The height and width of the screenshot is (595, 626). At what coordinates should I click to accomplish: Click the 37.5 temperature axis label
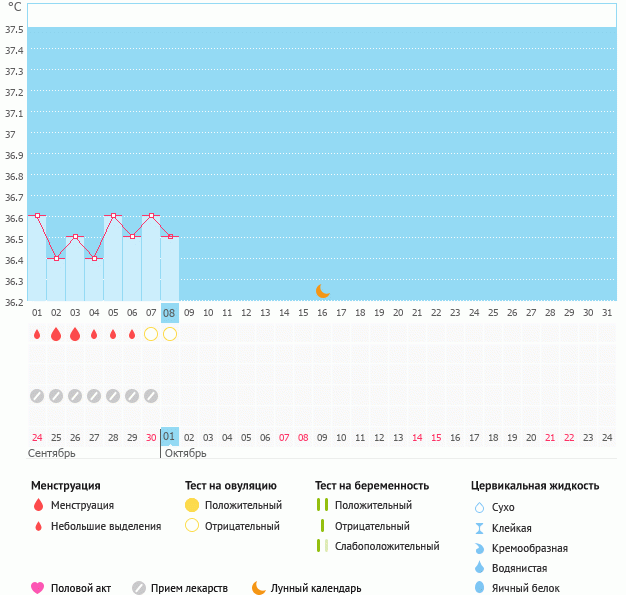click(x=14, y=29)
